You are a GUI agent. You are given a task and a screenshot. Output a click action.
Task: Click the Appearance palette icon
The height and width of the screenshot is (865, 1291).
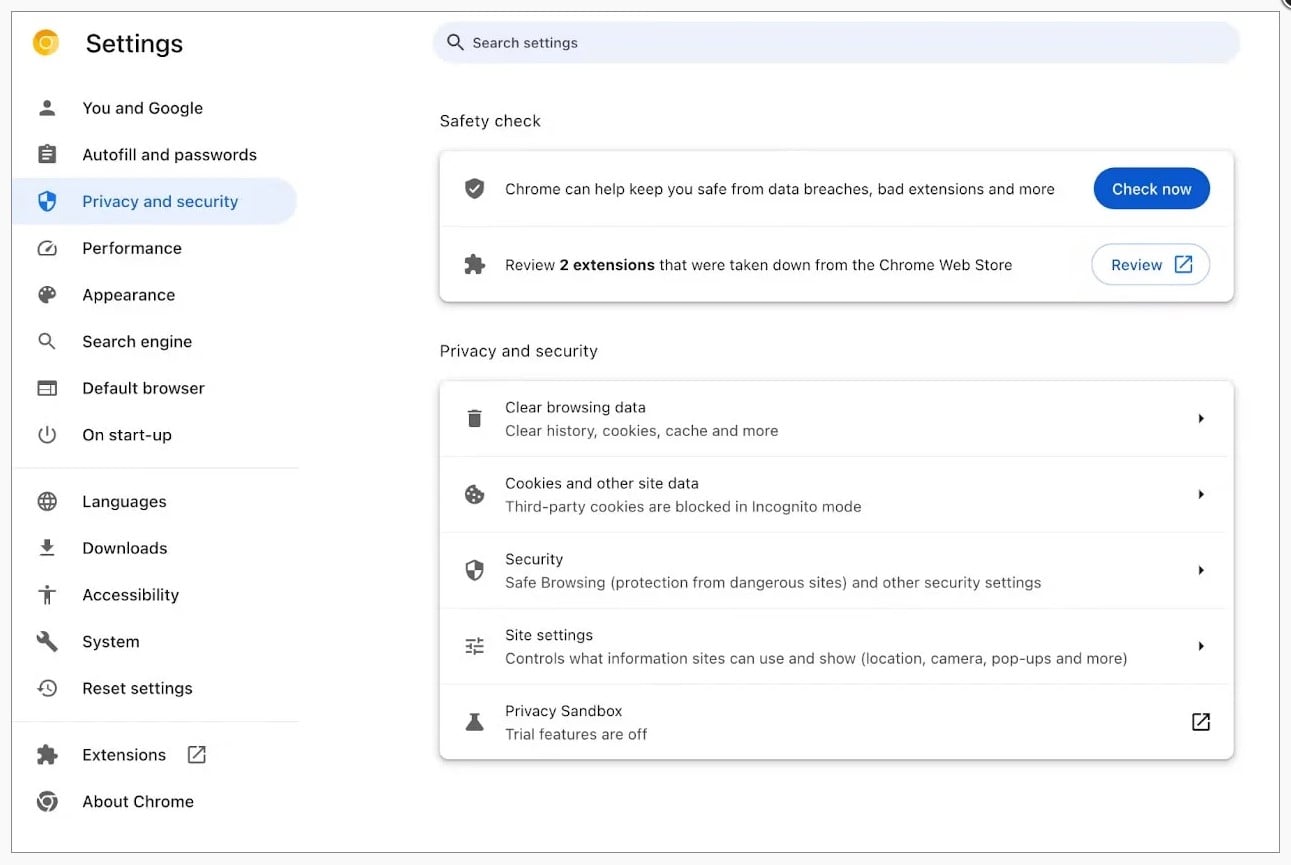point(47,295)
